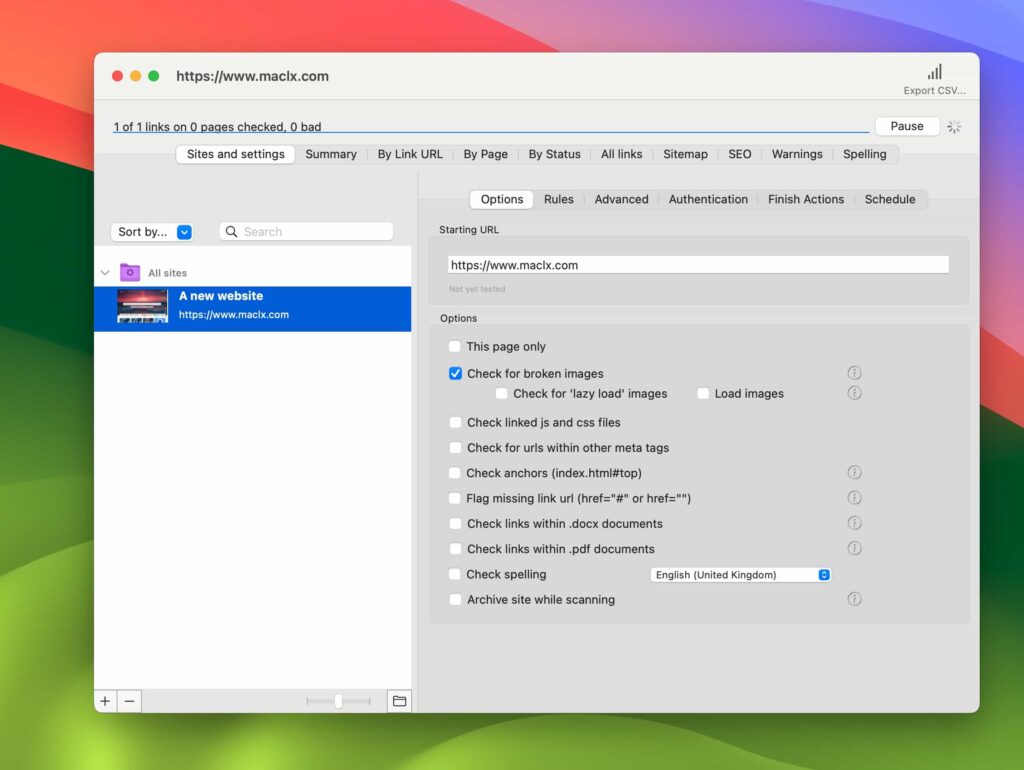Switch to the Sitemap tab
The width and height of the screenshot is (1024, 770).
tap(685, 154)
